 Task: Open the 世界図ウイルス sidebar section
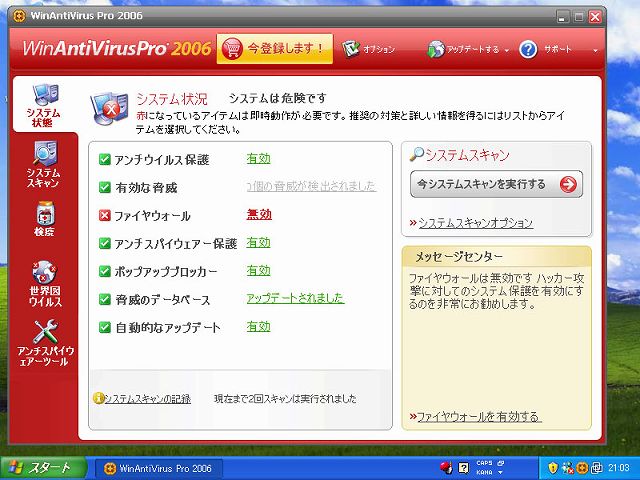click(x=44, y=284)
